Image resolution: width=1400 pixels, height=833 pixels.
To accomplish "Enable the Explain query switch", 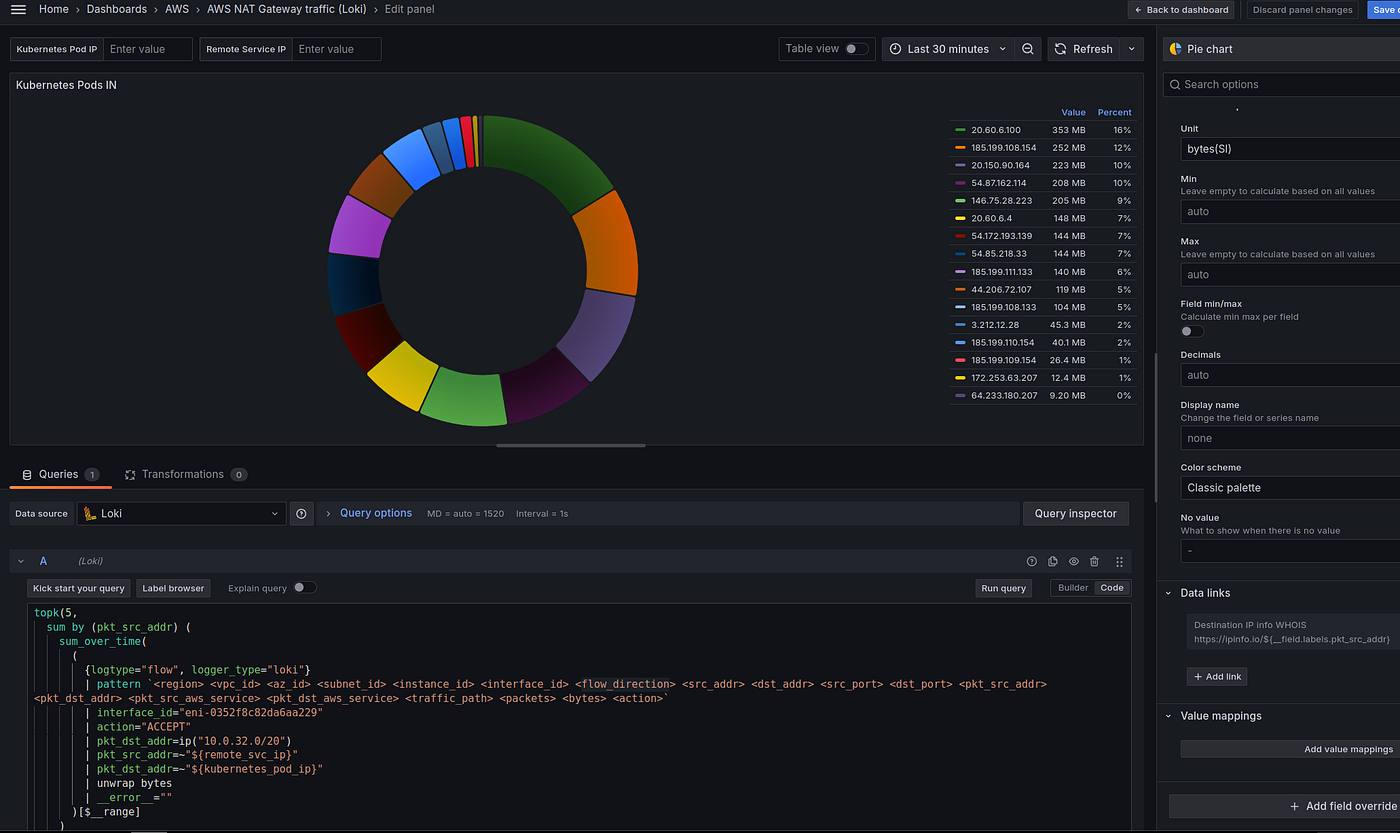I will tap(305, 588).
